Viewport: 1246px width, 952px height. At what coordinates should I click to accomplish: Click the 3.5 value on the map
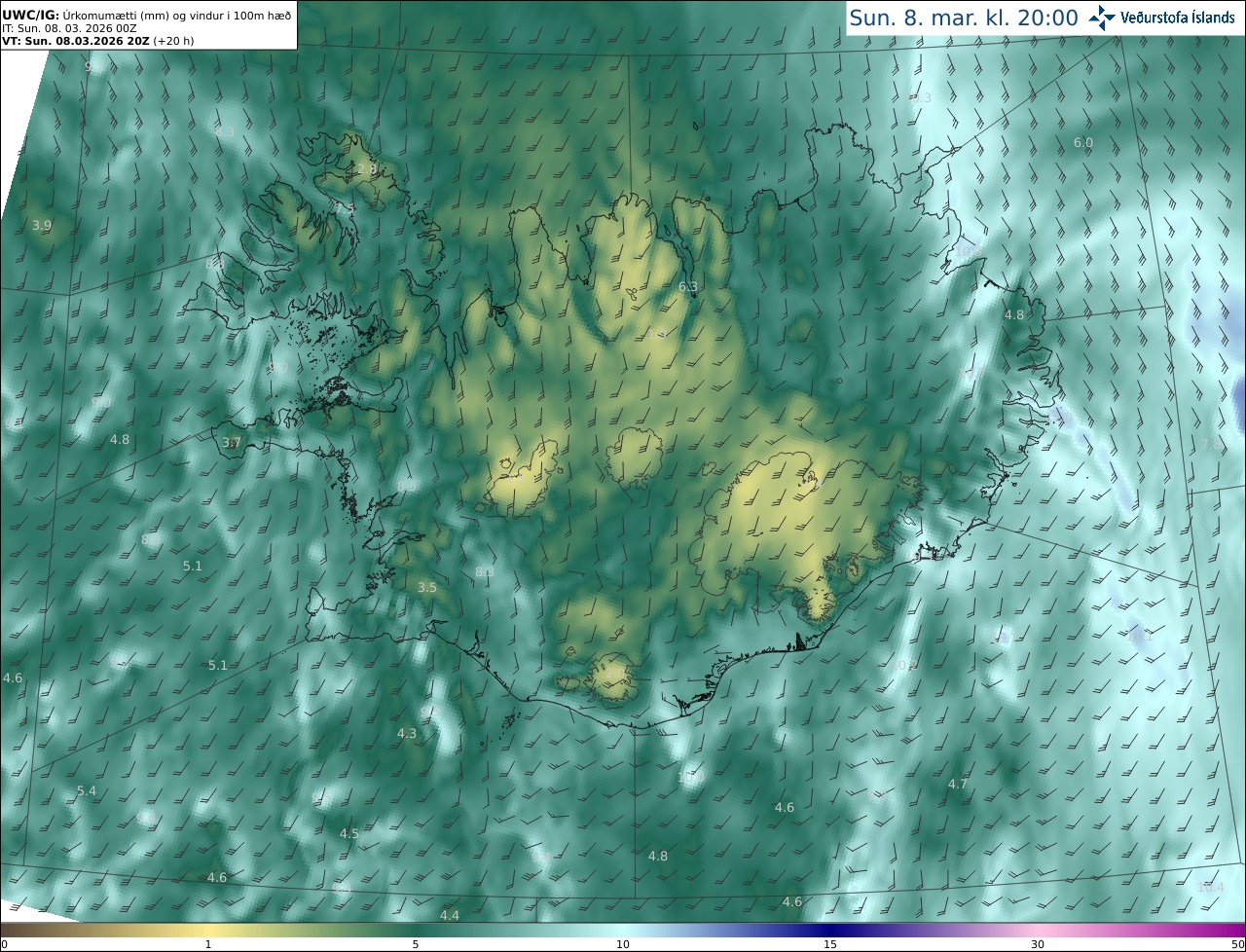click(x=426, y=587)
